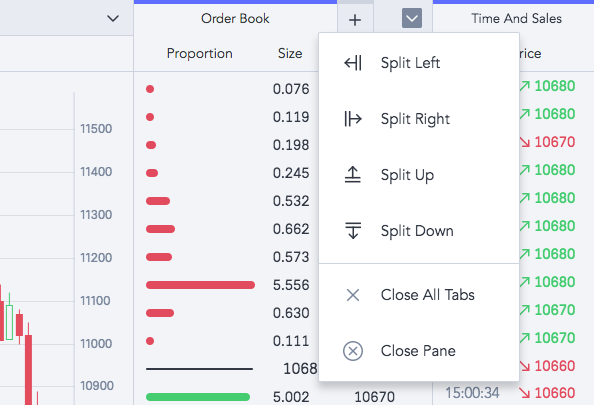This screenshot has width=594, height=405.
Task: Expand the chevron dropdown above the chart
Action: (113, 18)
